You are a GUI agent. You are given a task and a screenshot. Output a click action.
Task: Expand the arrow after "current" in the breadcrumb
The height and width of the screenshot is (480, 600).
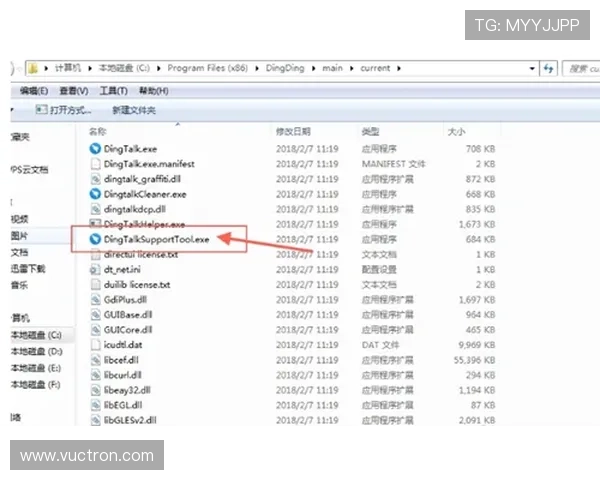pyautogui.click(x=399, y=68)
